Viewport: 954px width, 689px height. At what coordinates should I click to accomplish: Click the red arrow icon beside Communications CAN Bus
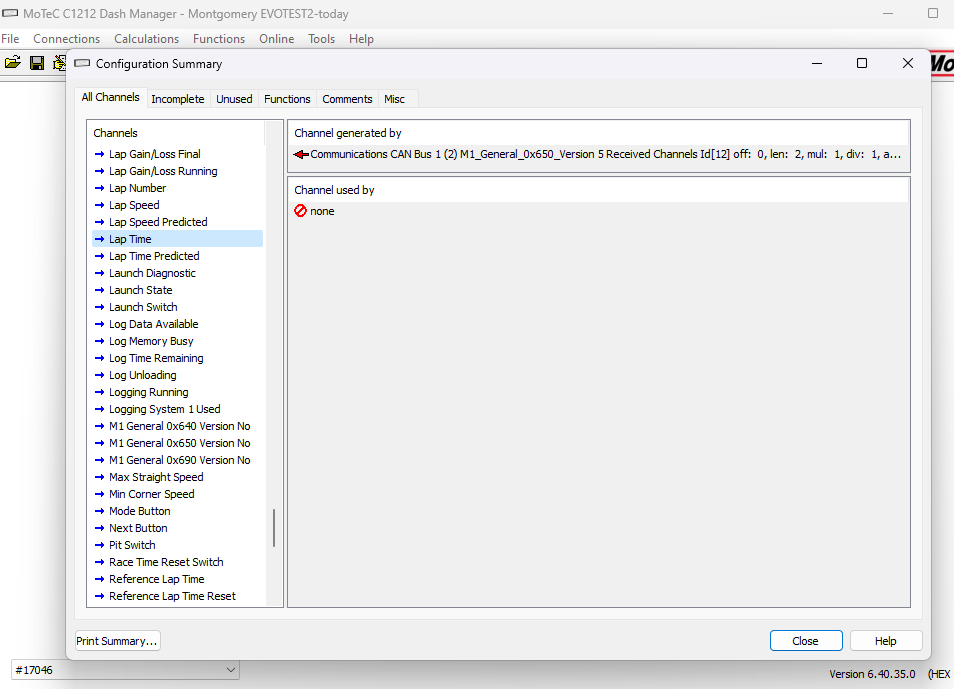(x=301, y=155)
